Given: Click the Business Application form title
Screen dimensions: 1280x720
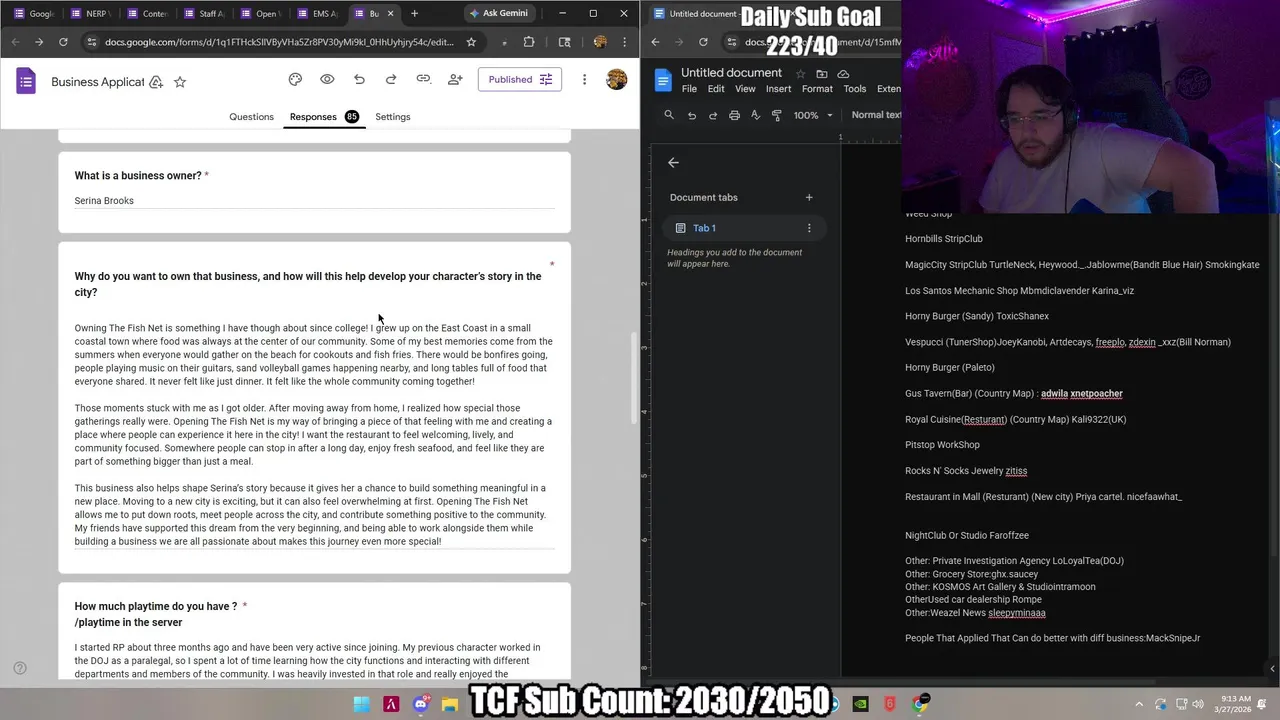Looking at the screenshot, I should click(x=98, y=82).
